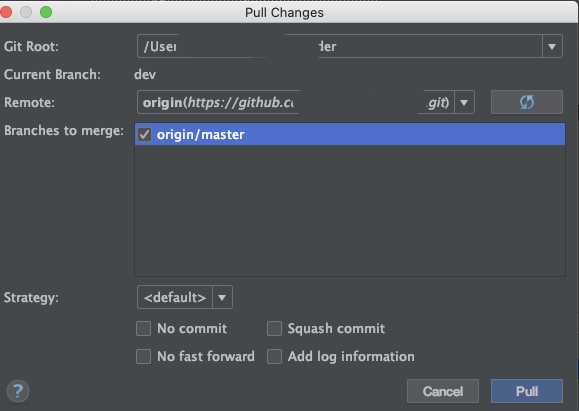Enable the Squash commit checkbox
Screen dimensions: 579x411
coord(274,328)
